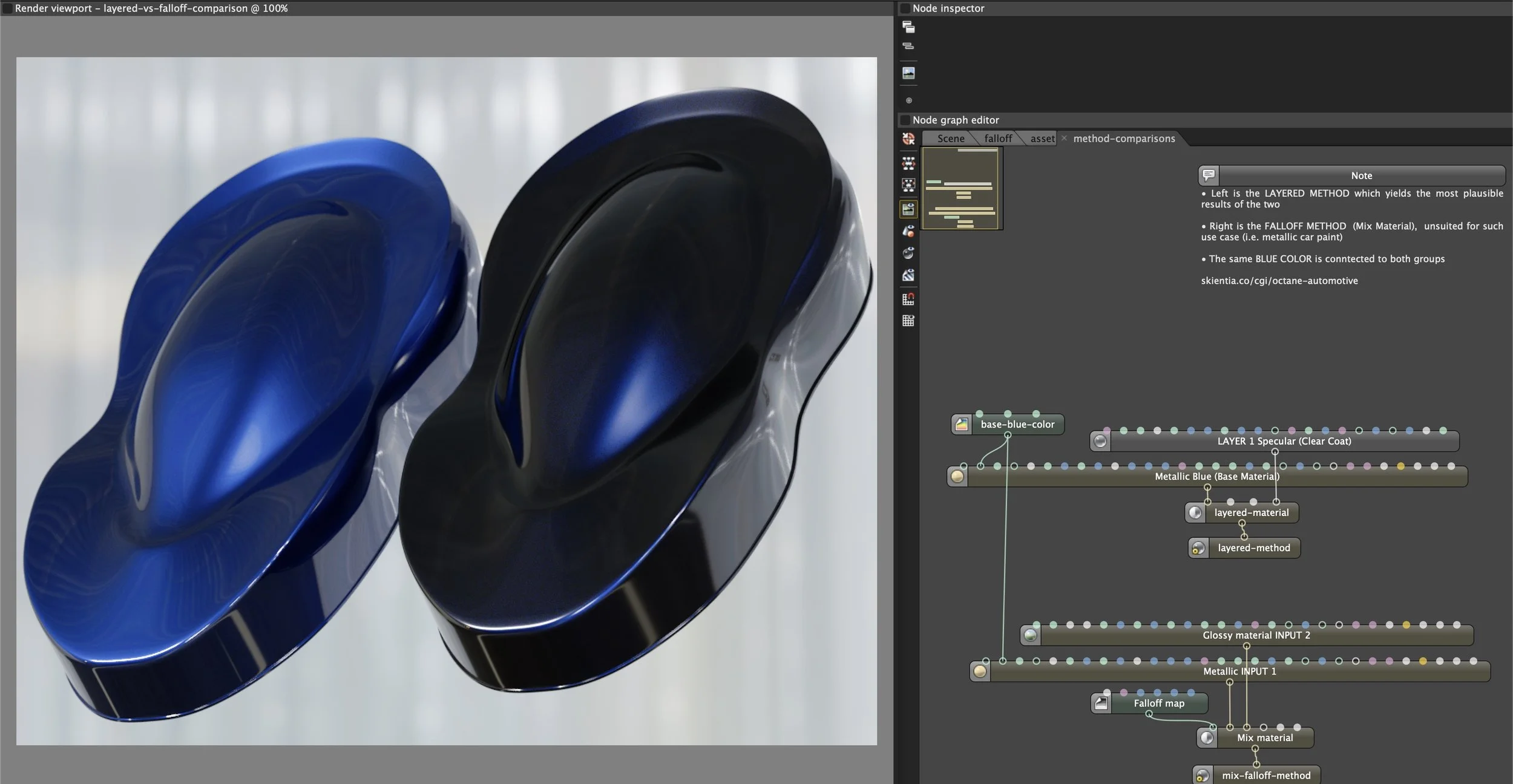Image resolution: width=1513 pixels, height=784 pixels.
Task: Click the unfold selected nodes layout icon
Action: click(908, 185)
